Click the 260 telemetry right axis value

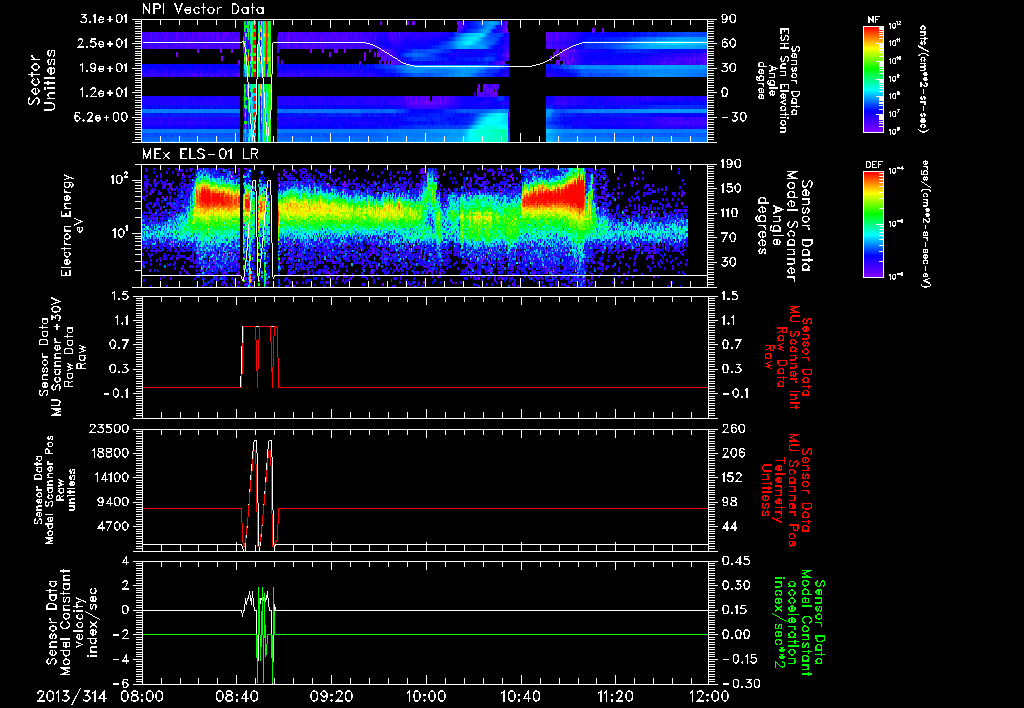point(732,428)
